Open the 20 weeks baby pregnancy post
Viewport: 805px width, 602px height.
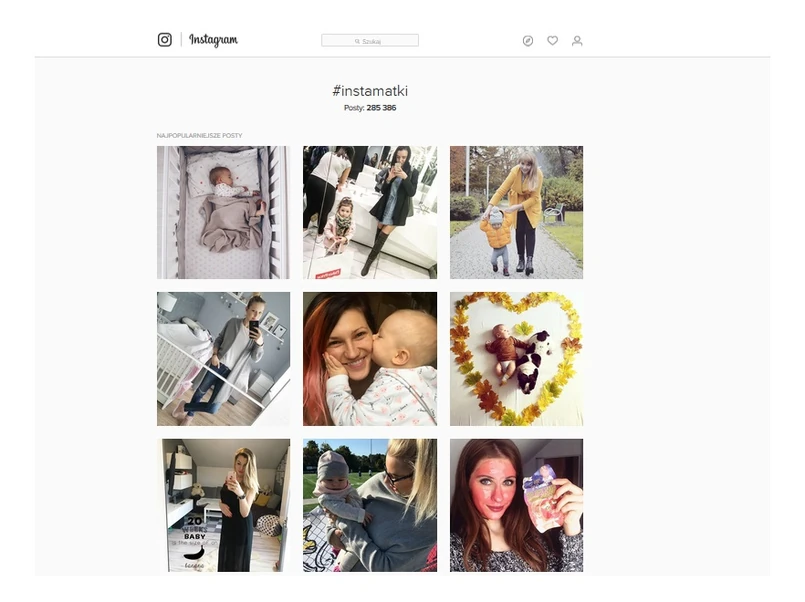coord(223,505)
